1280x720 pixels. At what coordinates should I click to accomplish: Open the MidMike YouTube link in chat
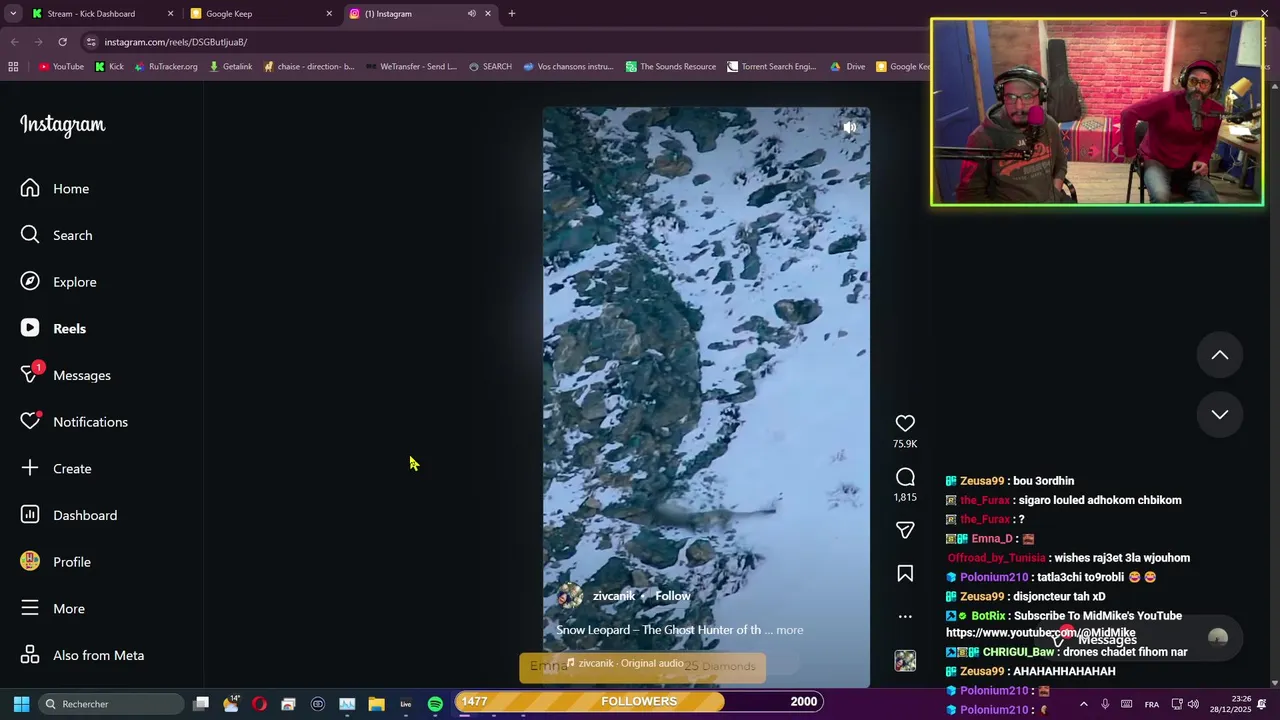point(1041,633)
